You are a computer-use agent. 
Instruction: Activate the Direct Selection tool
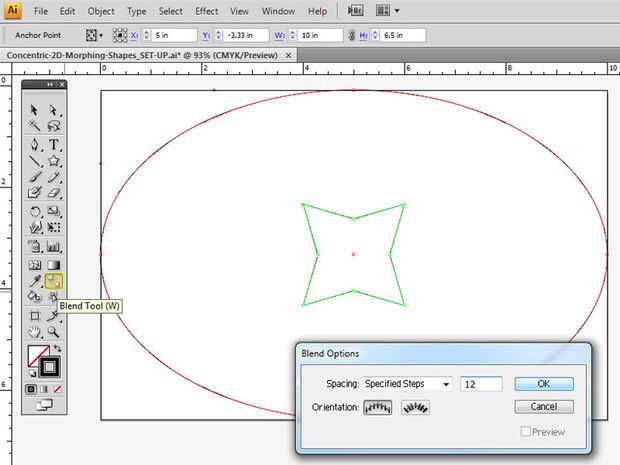pyautogui.click(x=53, y=111)
